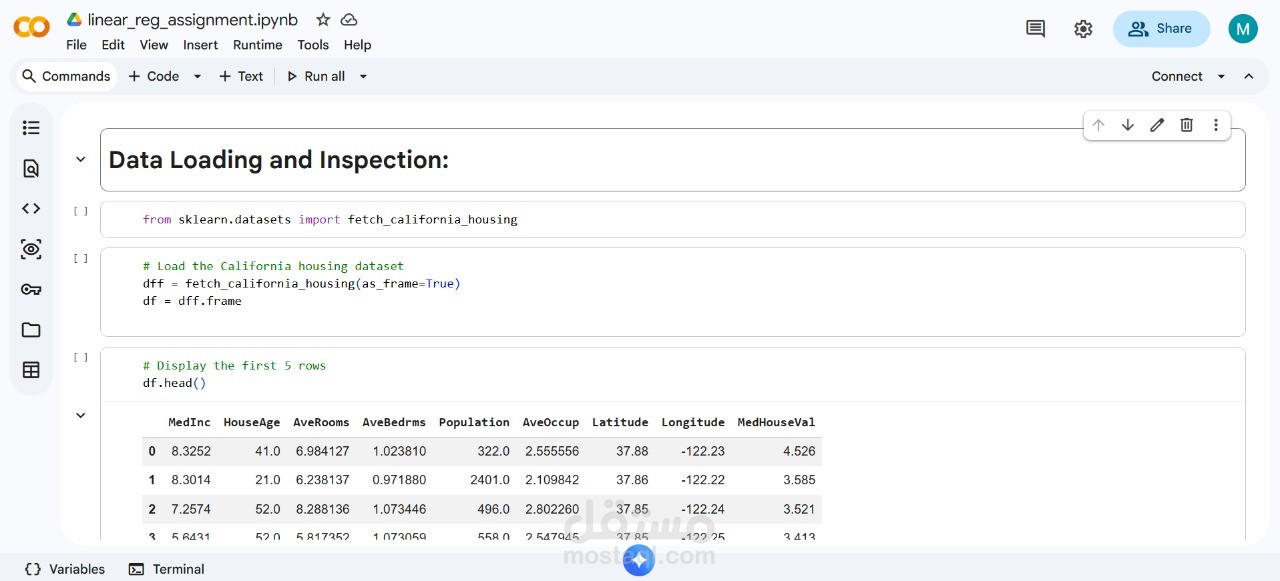Viewport: 1280px width, 581px height.
Task: Open the Run all dropdown arrow
Action: 362,76
